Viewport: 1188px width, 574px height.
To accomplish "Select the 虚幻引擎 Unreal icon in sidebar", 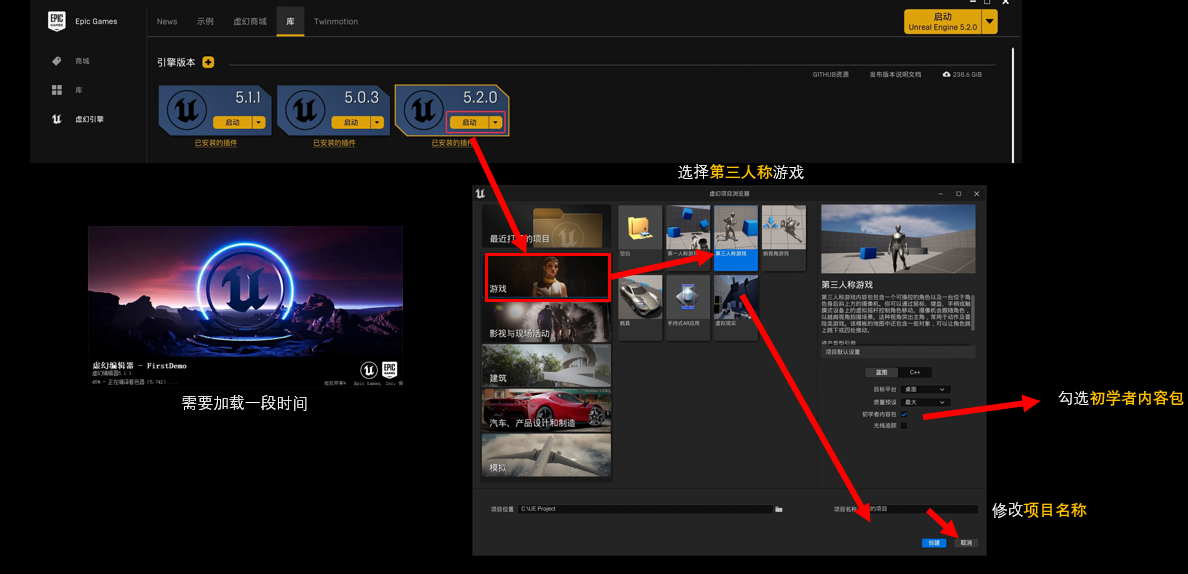I will [x=56, y=119].
